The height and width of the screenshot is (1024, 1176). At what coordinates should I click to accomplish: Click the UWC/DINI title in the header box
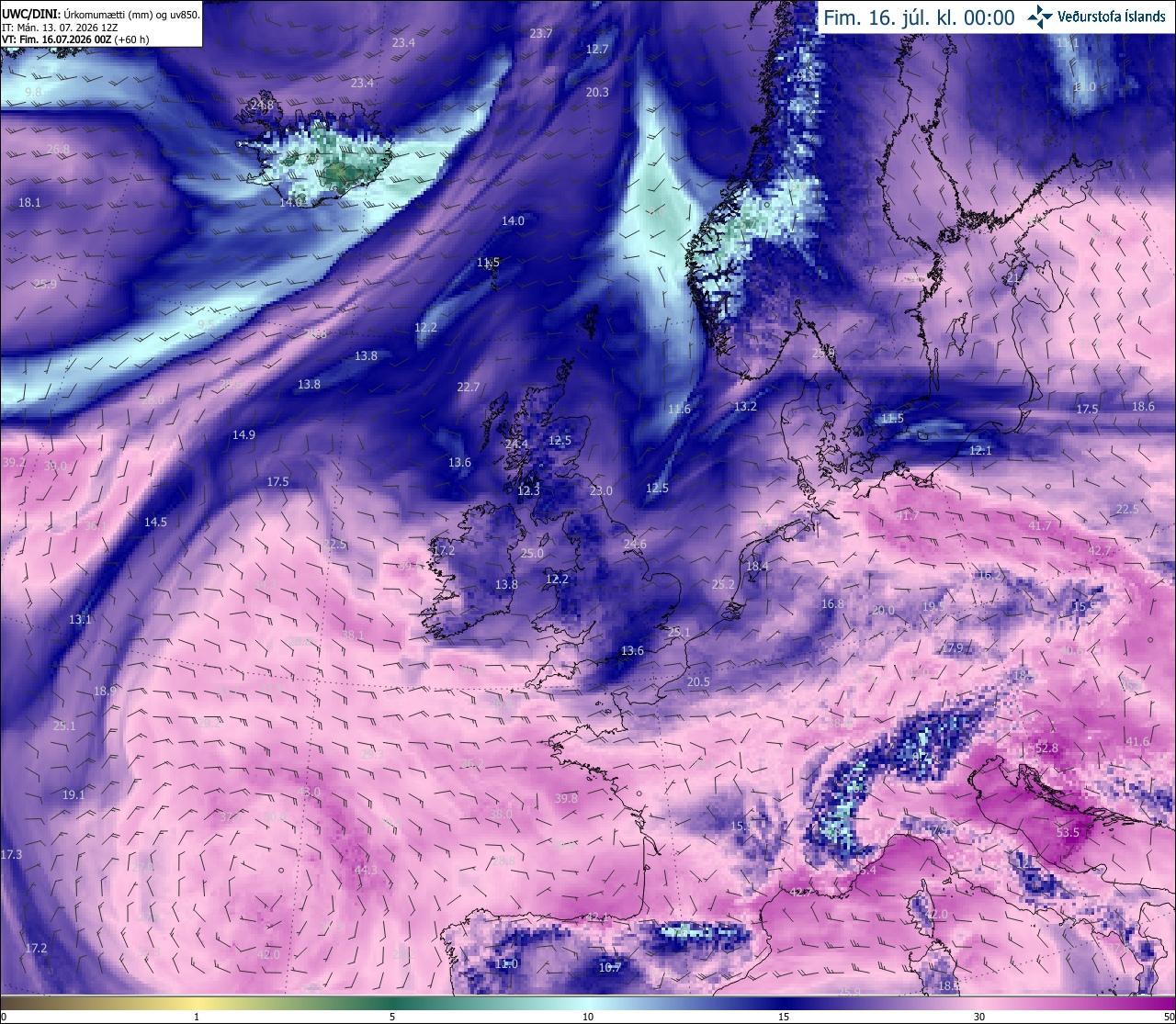30,15
